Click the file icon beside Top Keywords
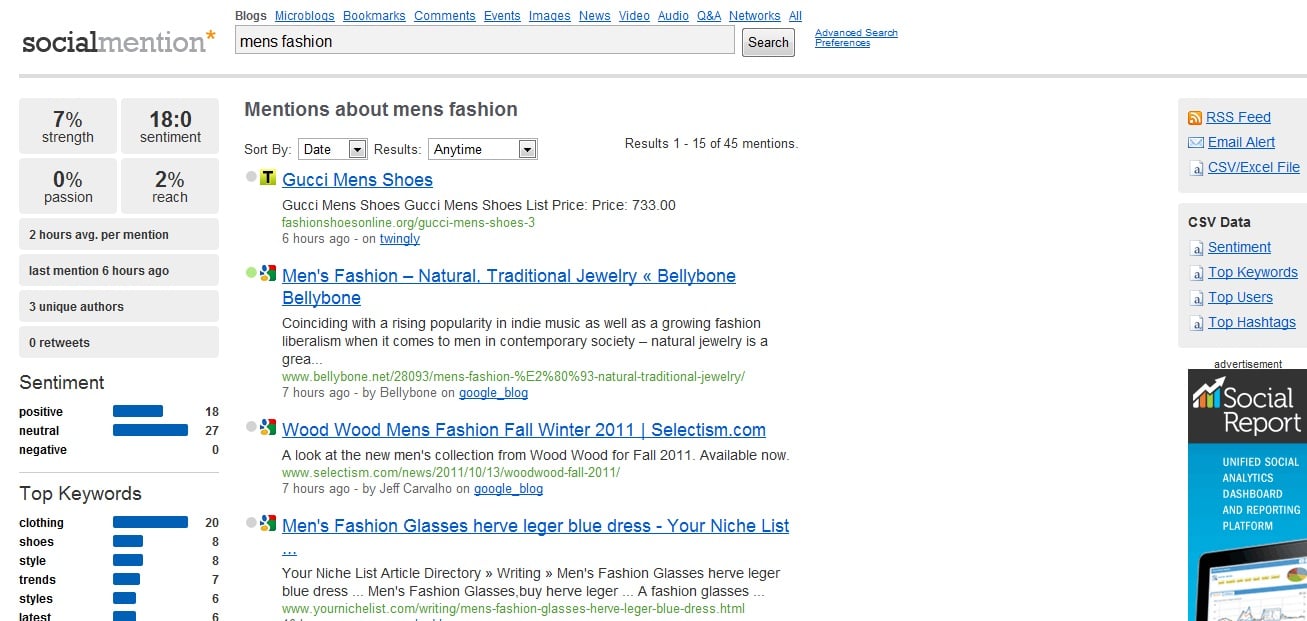Image resolution: width=1307 pixels, height=621 pixels. tap(1196, 273)
